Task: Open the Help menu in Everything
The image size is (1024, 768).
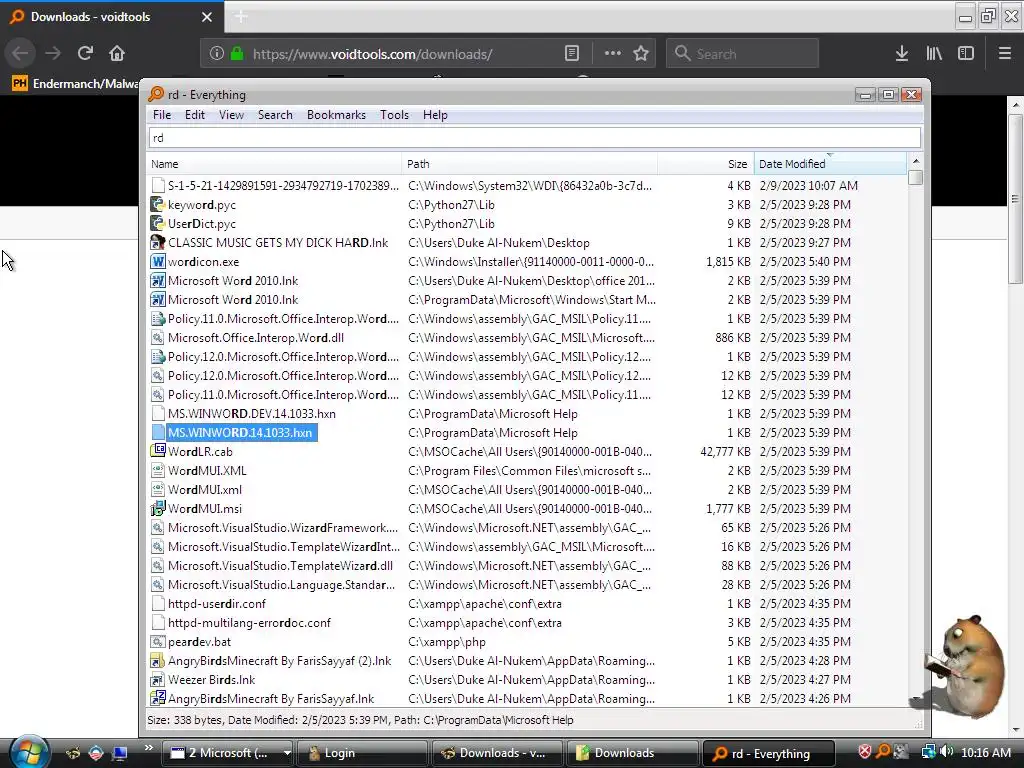Action: 435,115
